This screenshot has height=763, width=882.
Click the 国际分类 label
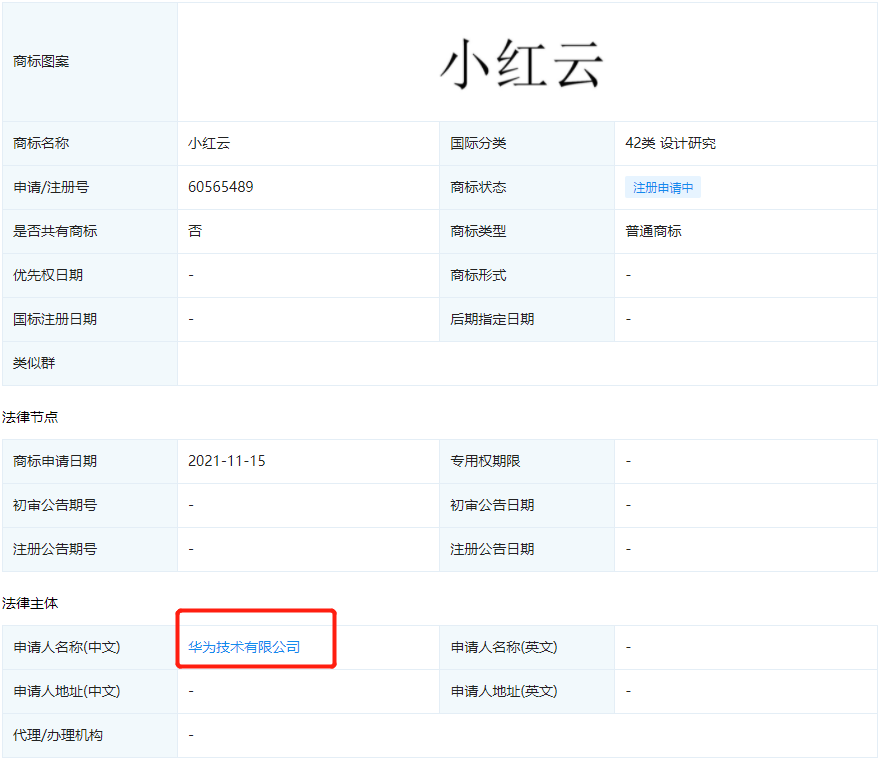coord(478,143)
